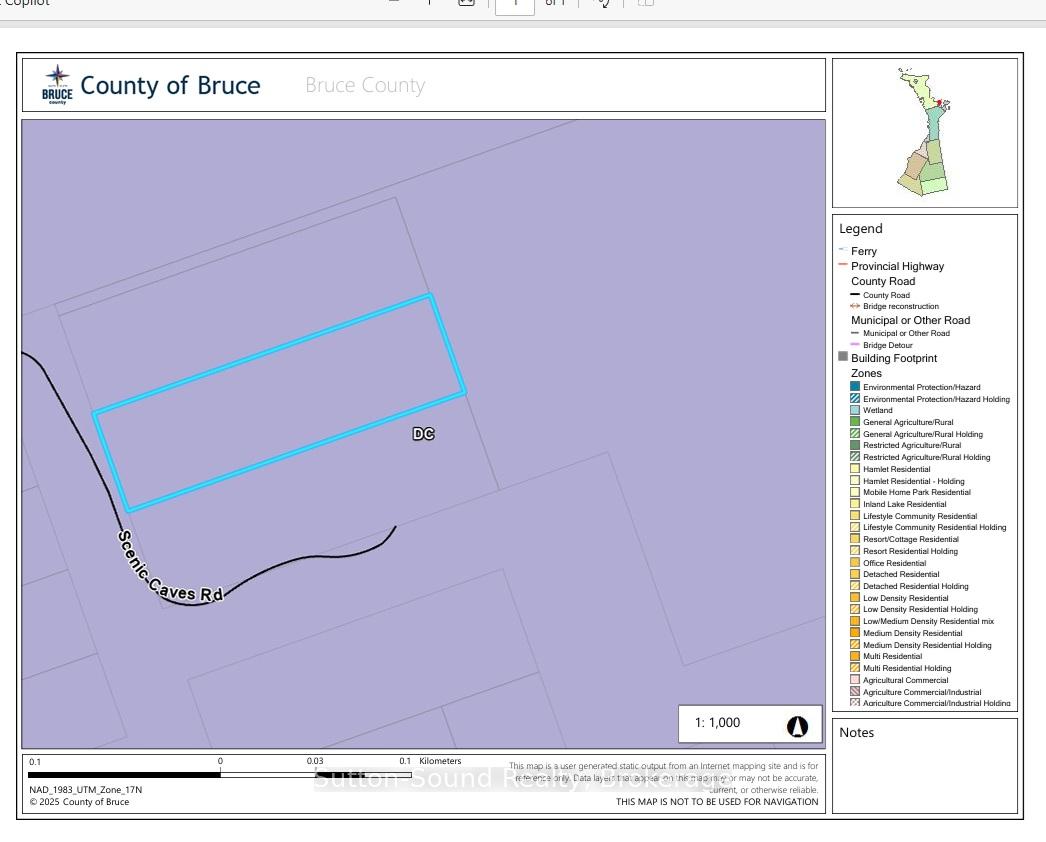
Task: Click the Building Footprint gray square symbol
Action: (843, 357)
